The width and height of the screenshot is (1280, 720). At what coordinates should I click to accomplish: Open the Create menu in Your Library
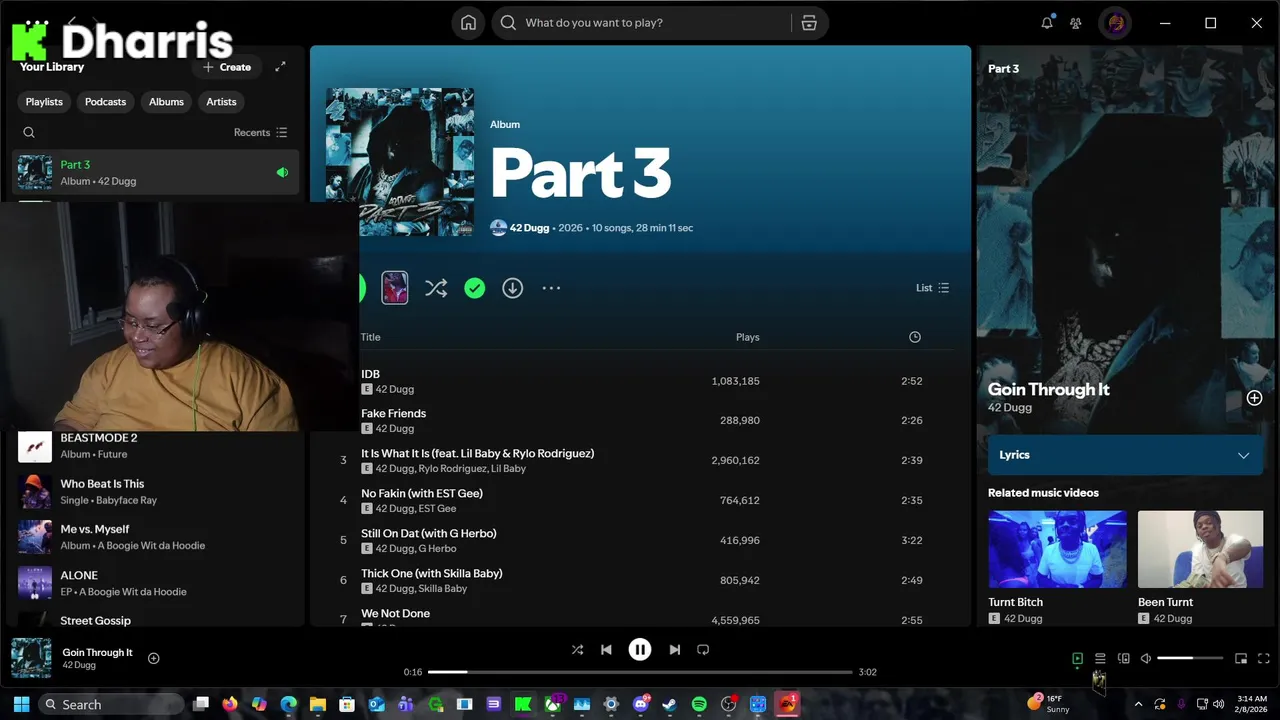tap(227, 67)
